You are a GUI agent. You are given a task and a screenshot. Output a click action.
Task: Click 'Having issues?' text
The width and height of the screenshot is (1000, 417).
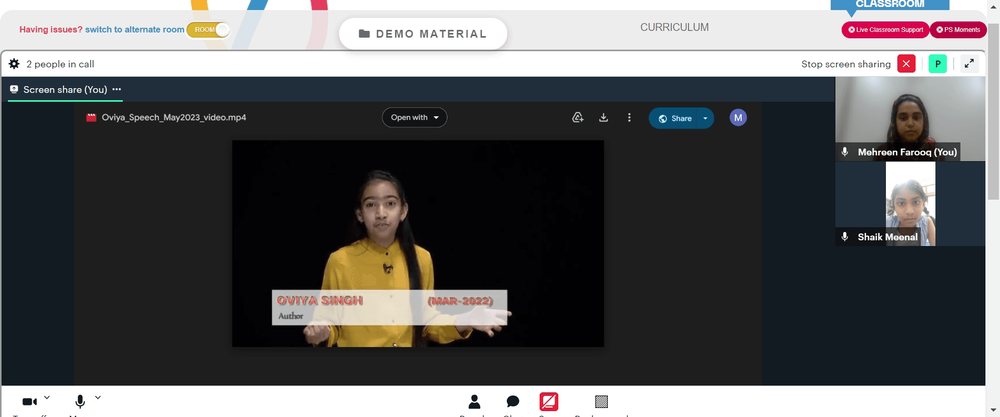point(51,29)
